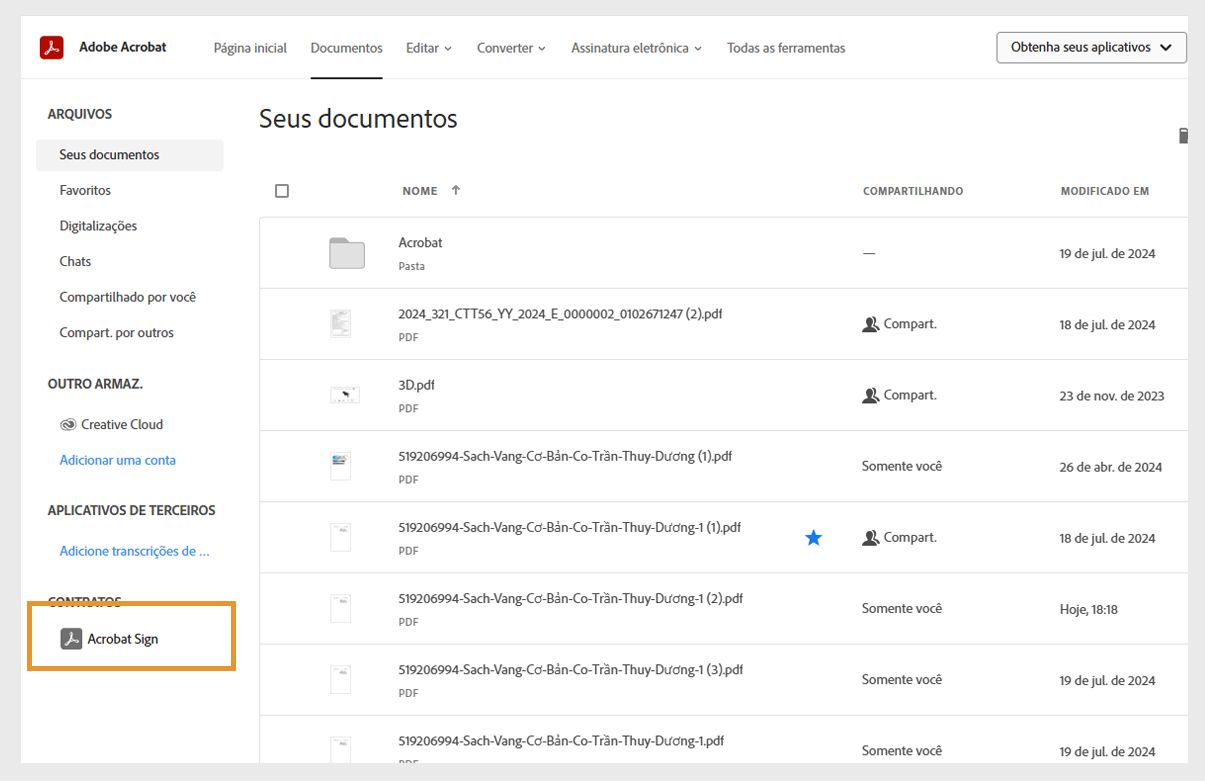This screenshot has height=781, width=1205.
Task: Click the mobile device icon near Seus documentos
Action: [x=1183, y=135]
